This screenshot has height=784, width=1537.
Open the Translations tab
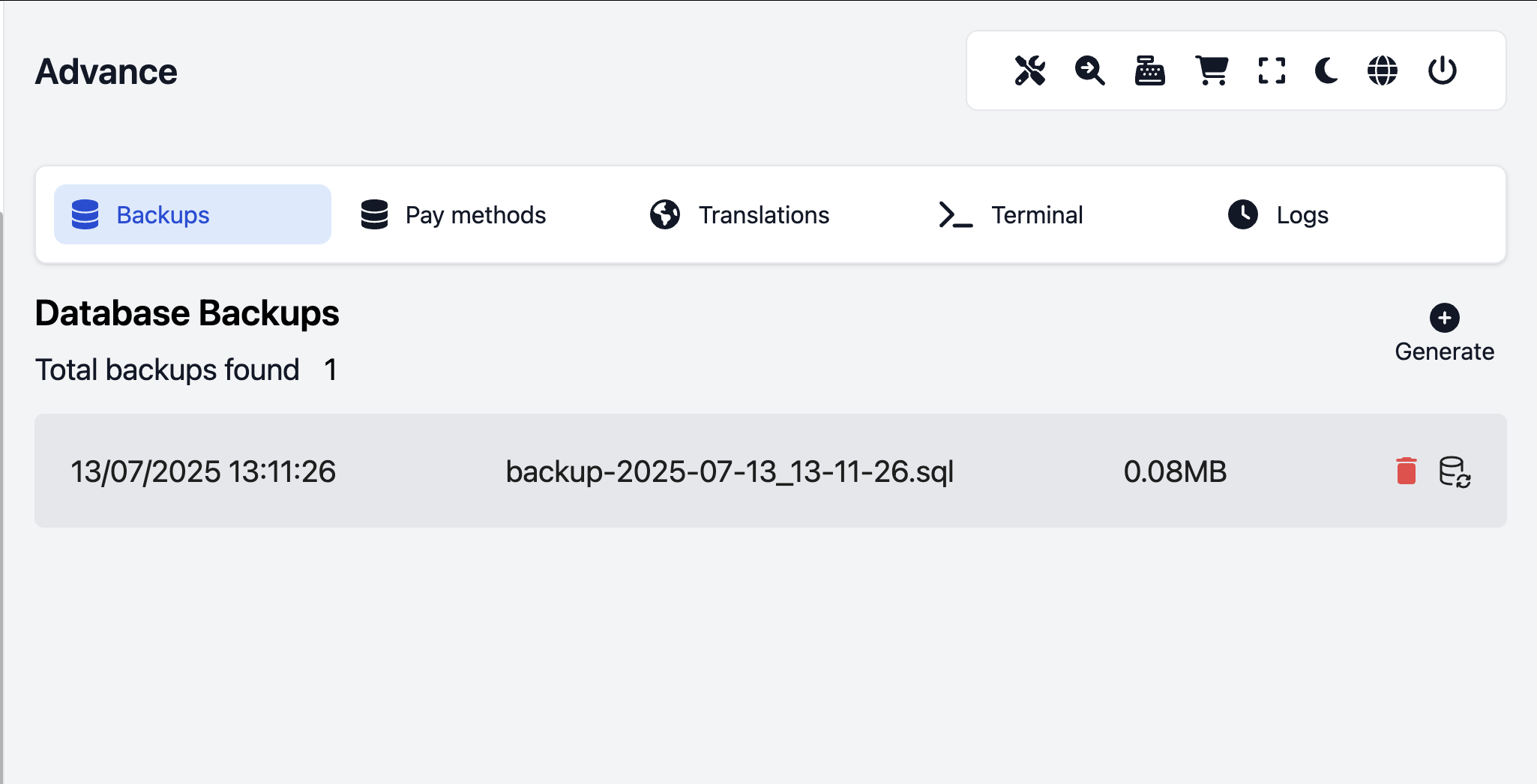click(740, 215)
